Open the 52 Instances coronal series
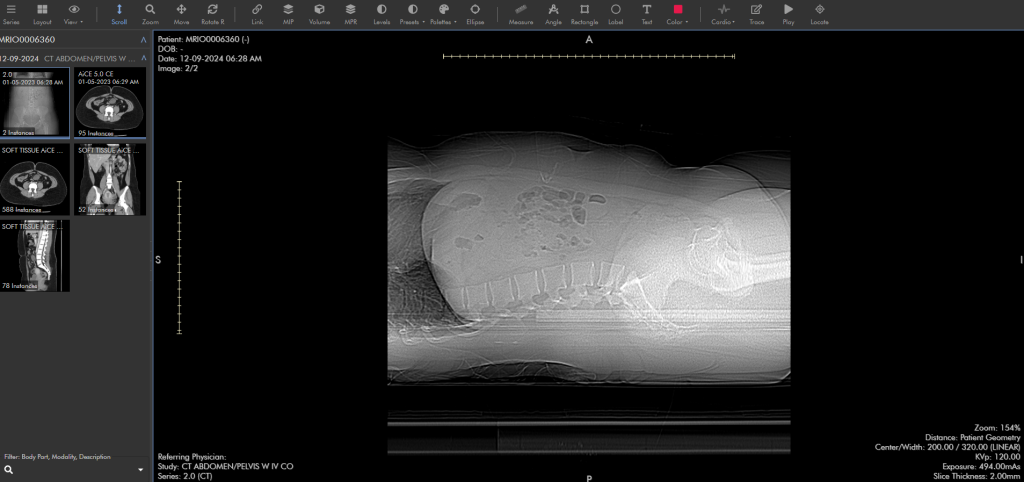This screenshot has width=1024, height=482. pos(110,180)
